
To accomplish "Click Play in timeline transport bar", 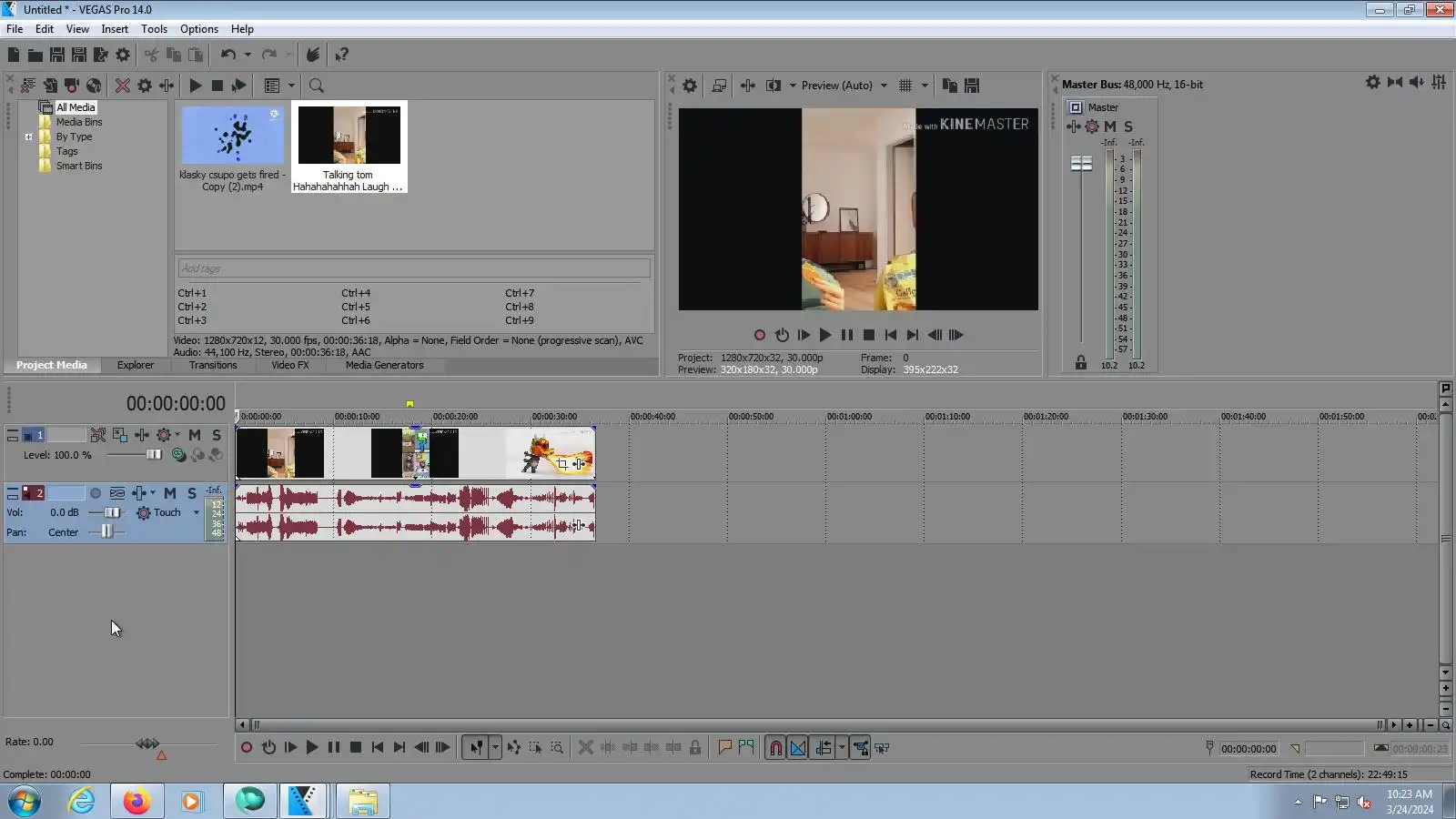I will (x=312, y=748).
